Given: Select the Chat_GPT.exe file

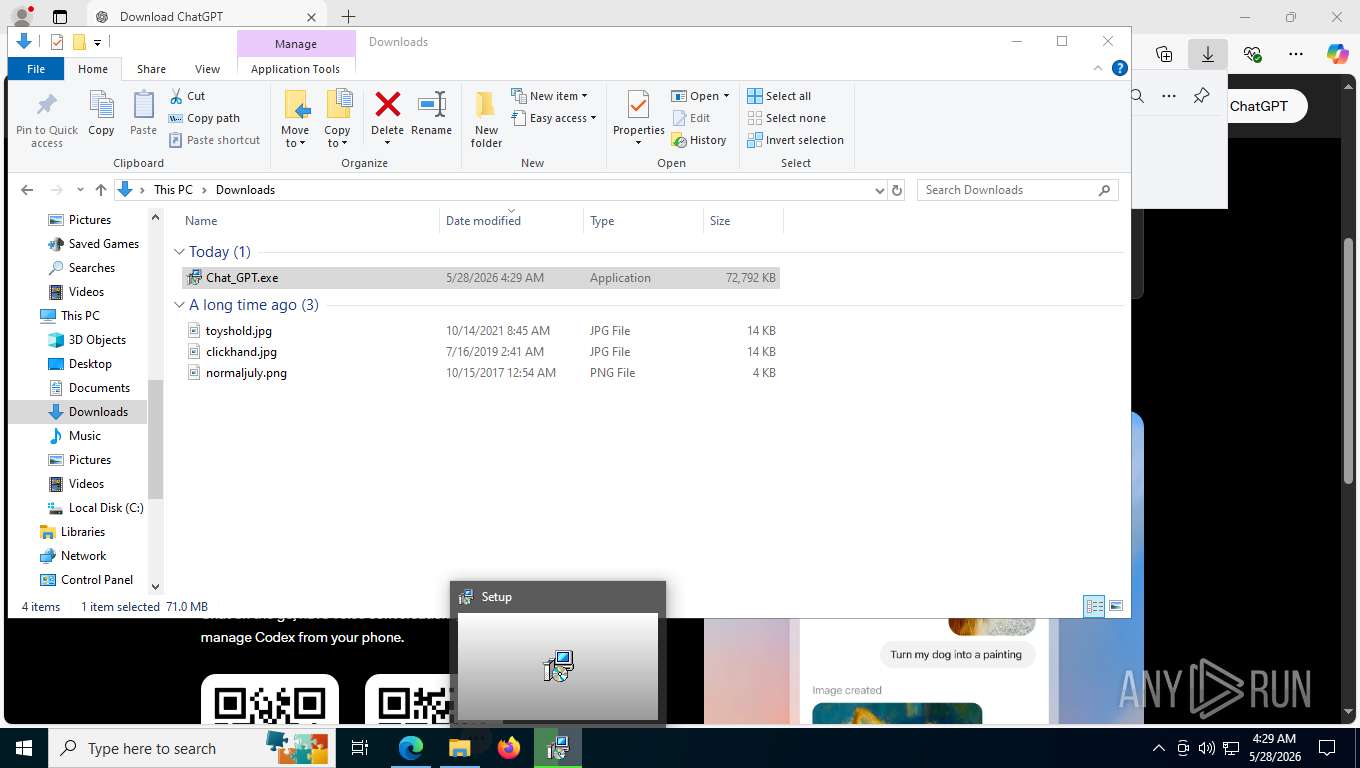Looking at the screenshot, I should click(481, 278).
